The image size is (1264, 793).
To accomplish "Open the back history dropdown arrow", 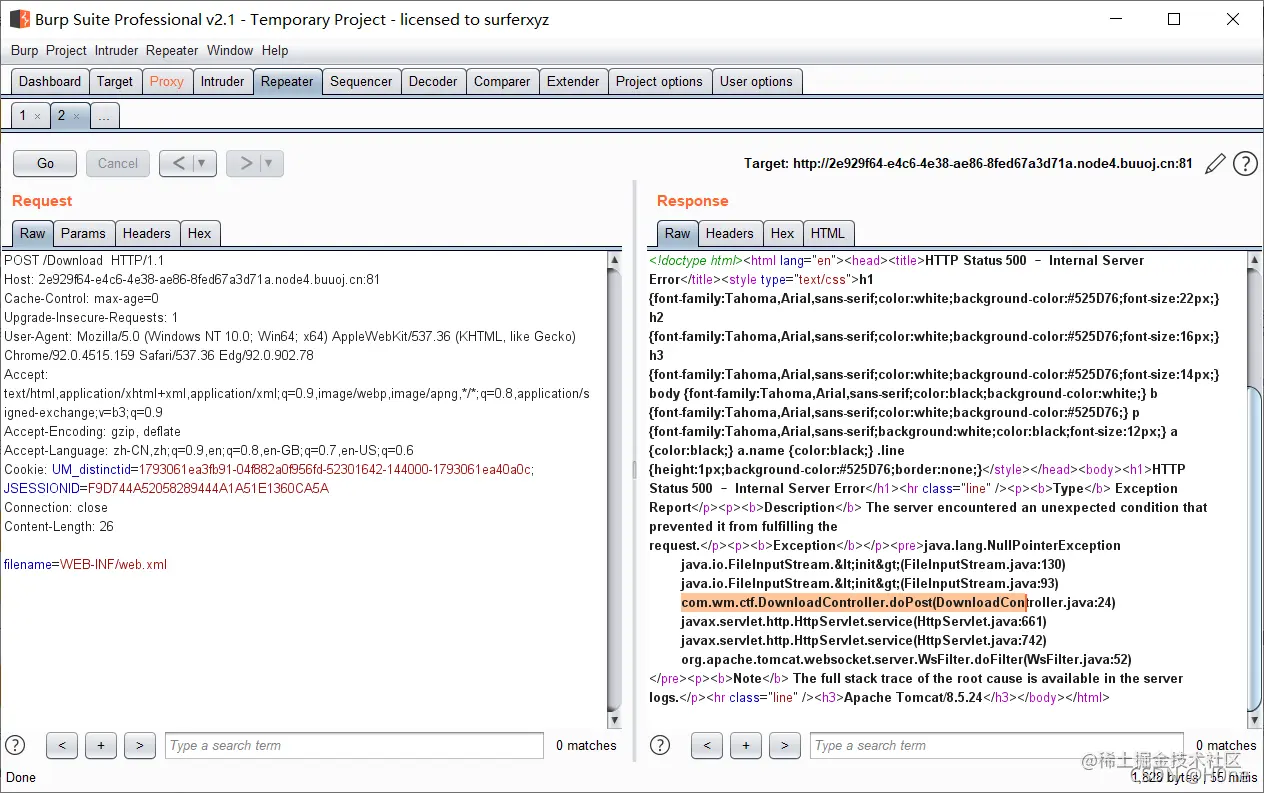I will click(x=203, y=163).
